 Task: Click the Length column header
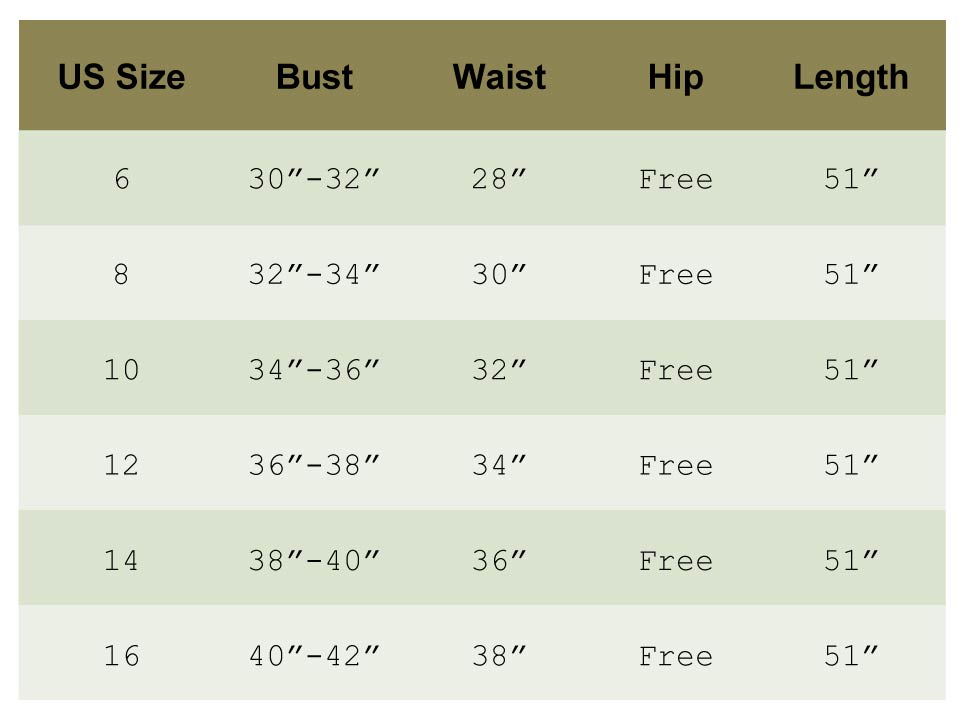pos(851,77)
